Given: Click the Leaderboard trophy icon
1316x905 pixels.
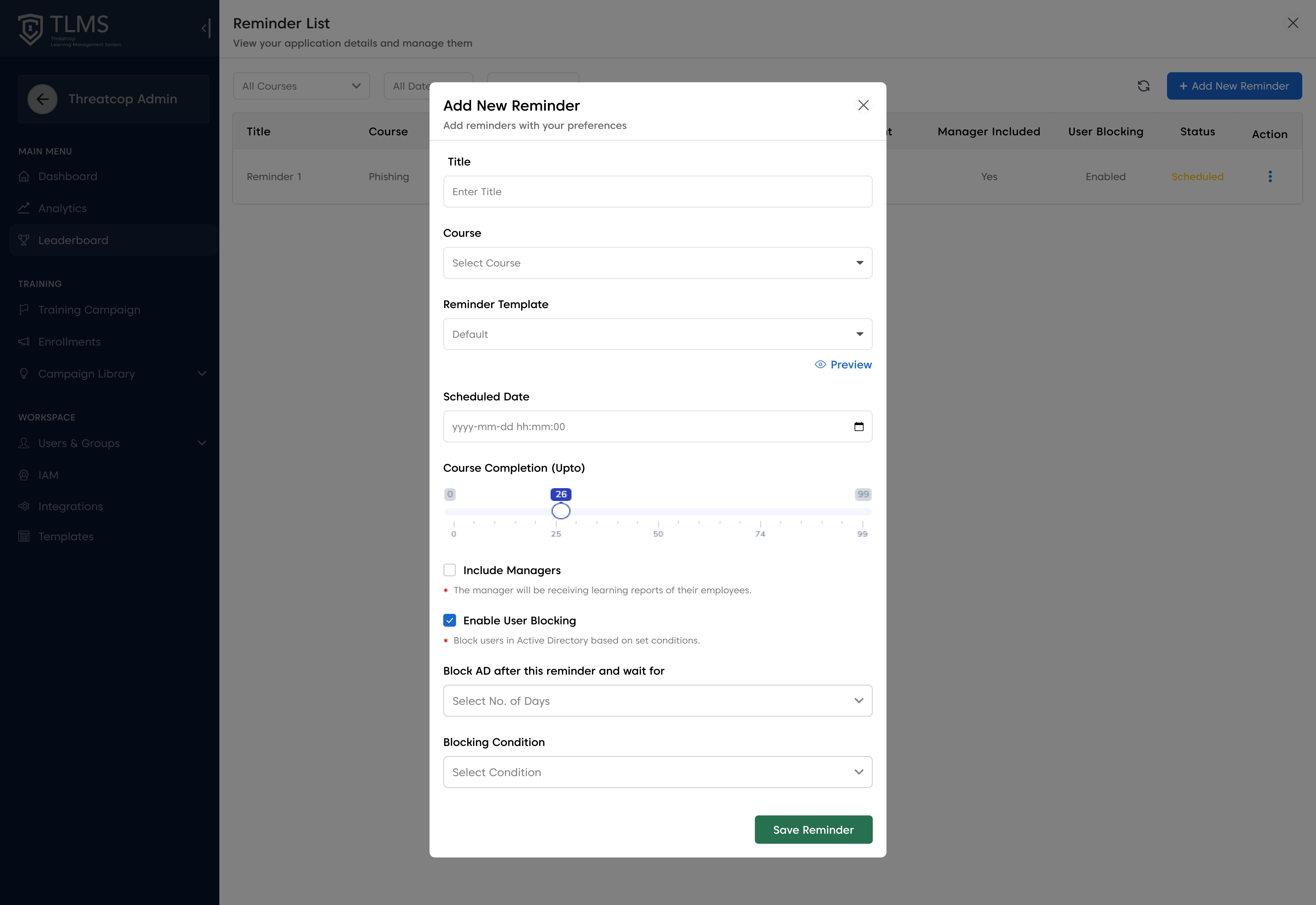Looking at the screenshot, I should (x=24, y=240).
